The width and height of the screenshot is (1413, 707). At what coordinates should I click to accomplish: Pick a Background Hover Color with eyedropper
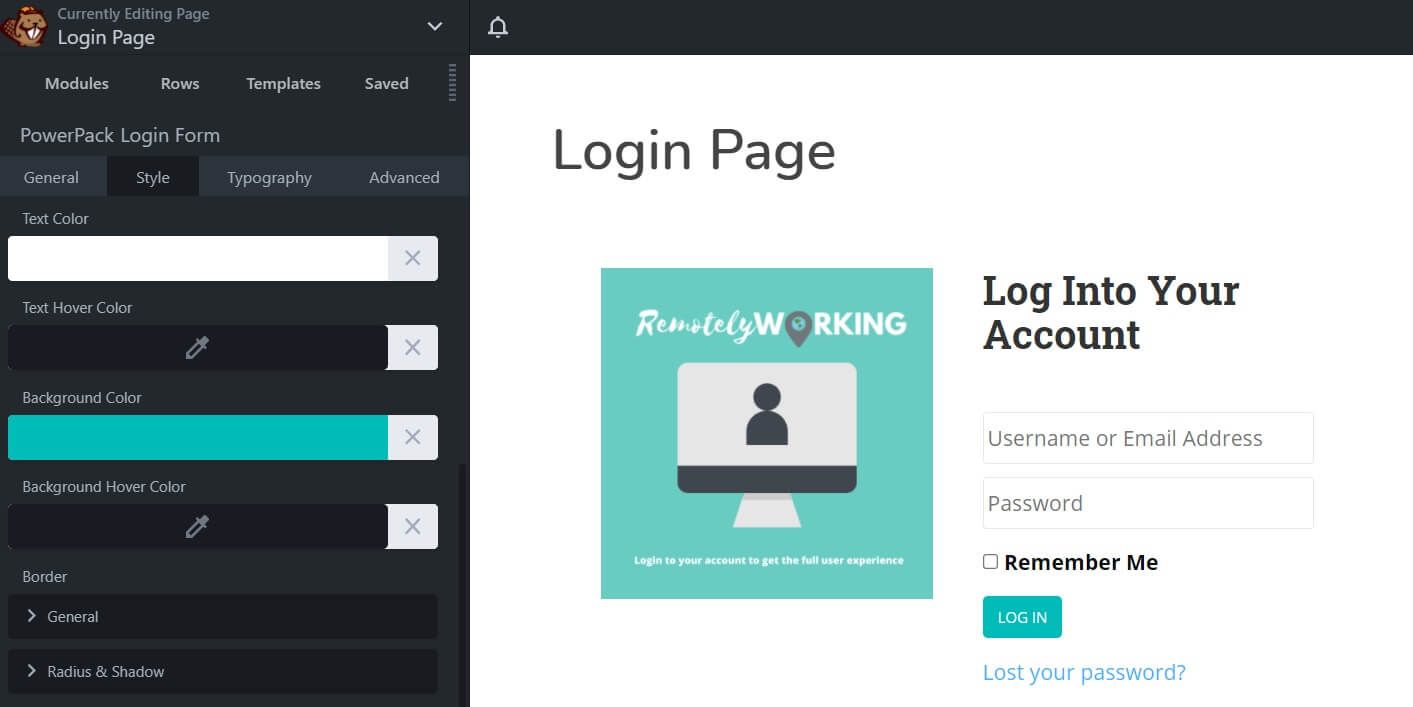coord(197,526)
